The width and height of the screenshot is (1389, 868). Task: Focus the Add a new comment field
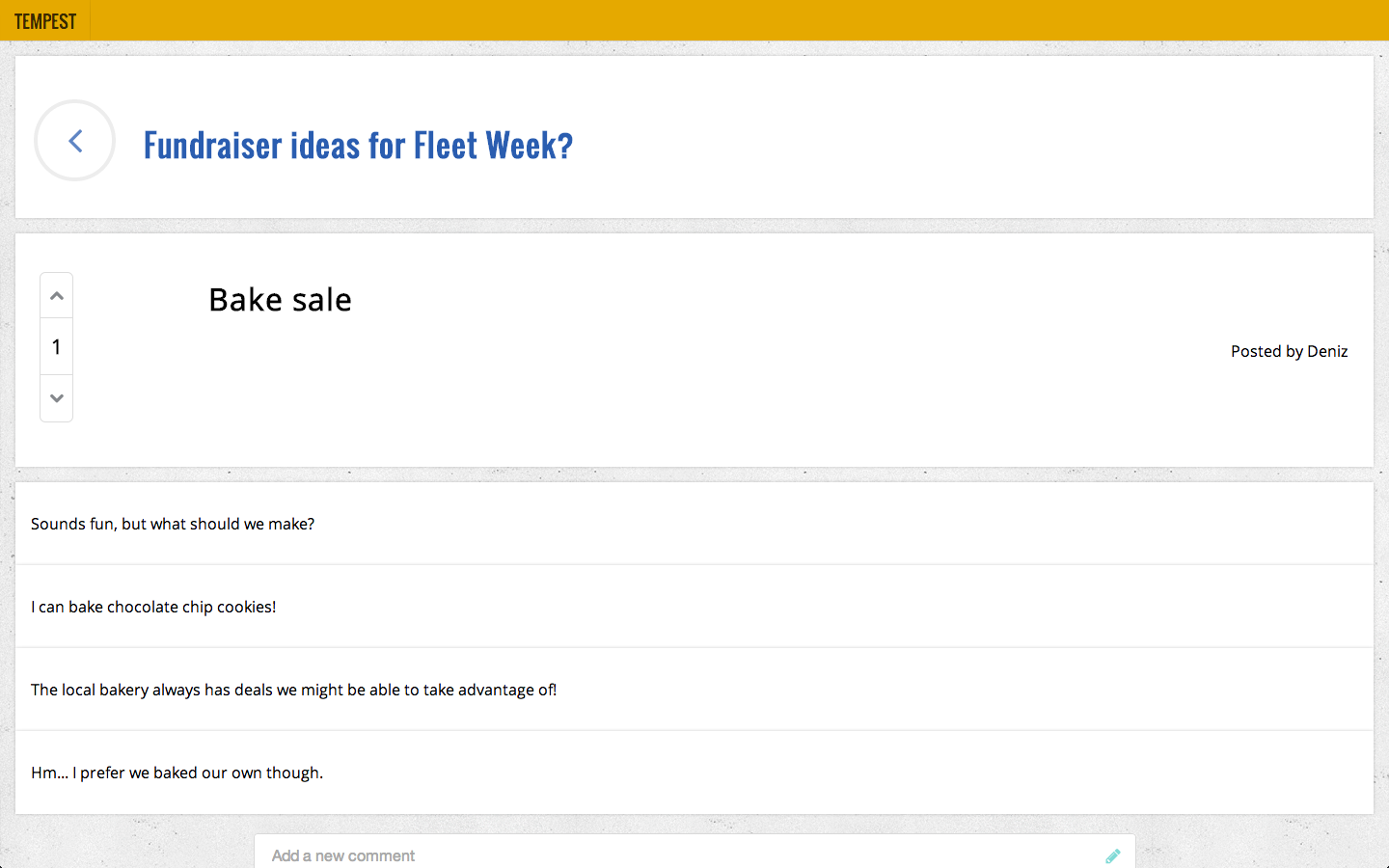[675, 855]
